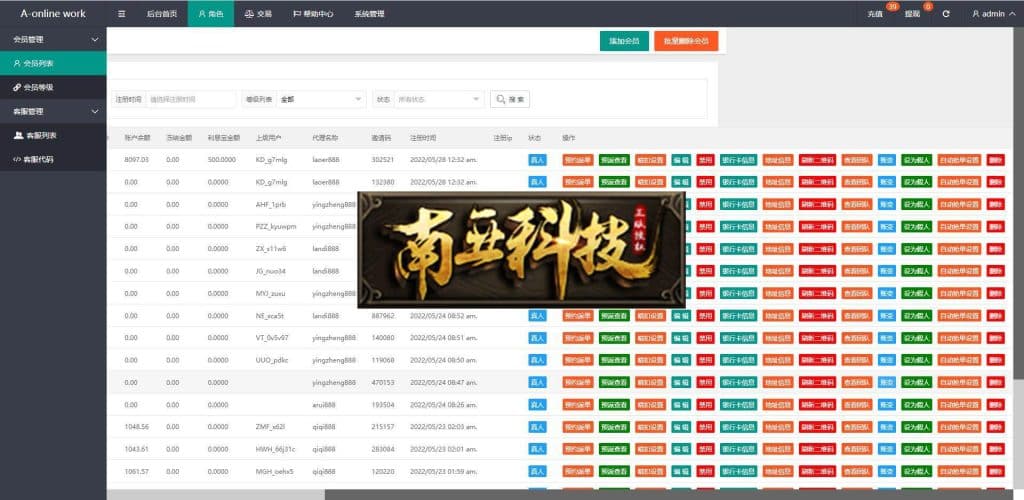Click 编辑 button for user VT_0v5v97
1024x500 pixels.
[x=681, y=338]
